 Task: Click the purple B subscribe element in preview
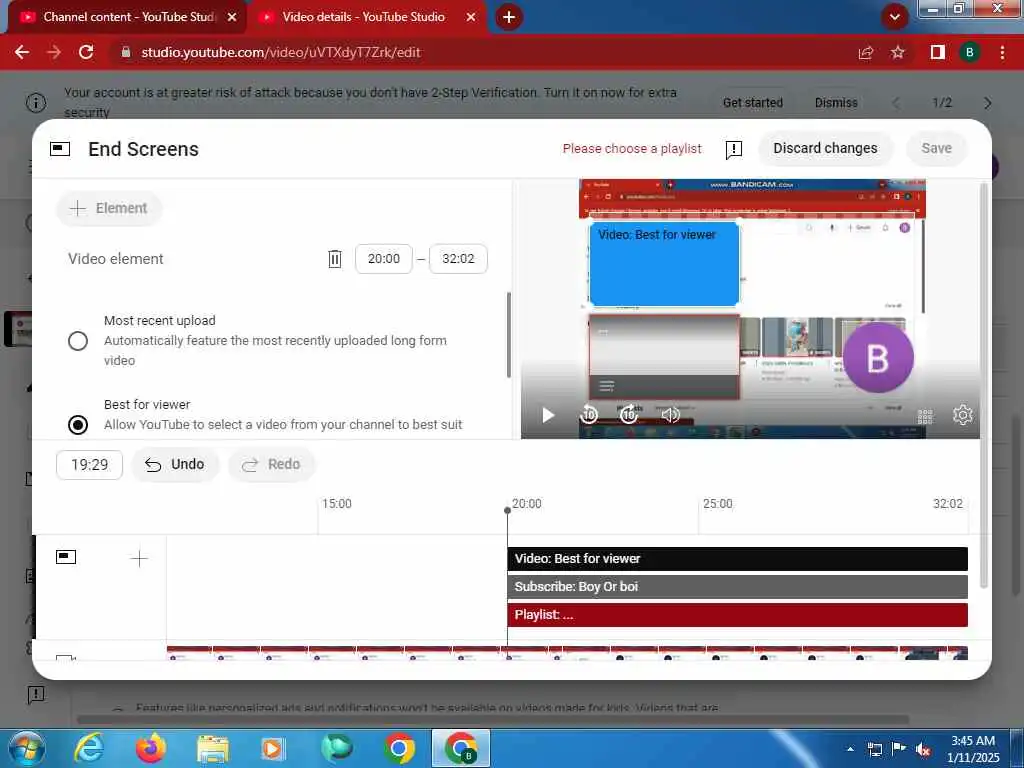pyautogui.click(x=878, y=357)
